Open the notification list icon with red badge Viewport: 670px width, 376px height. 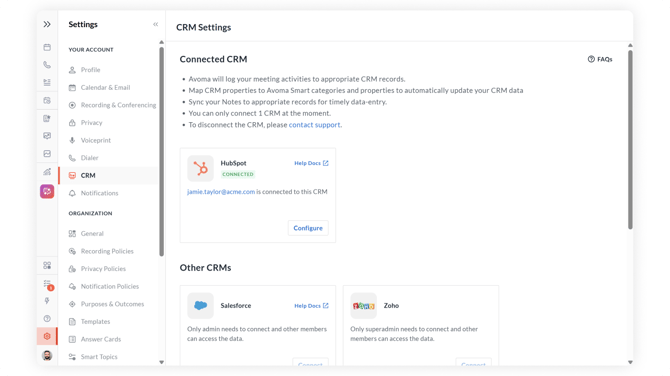click(48, 284)
